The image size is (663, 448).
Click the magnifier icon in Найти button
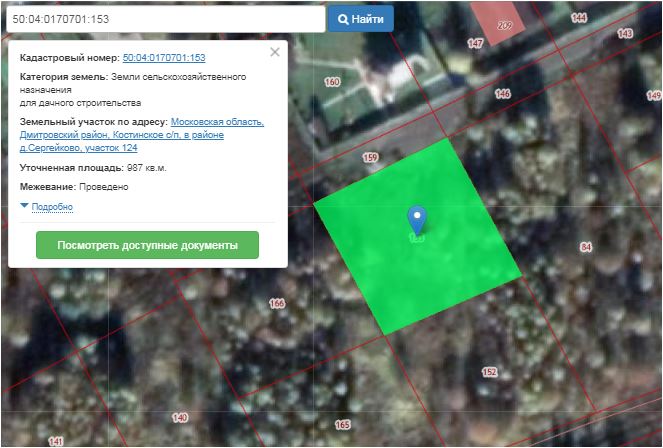343,19
